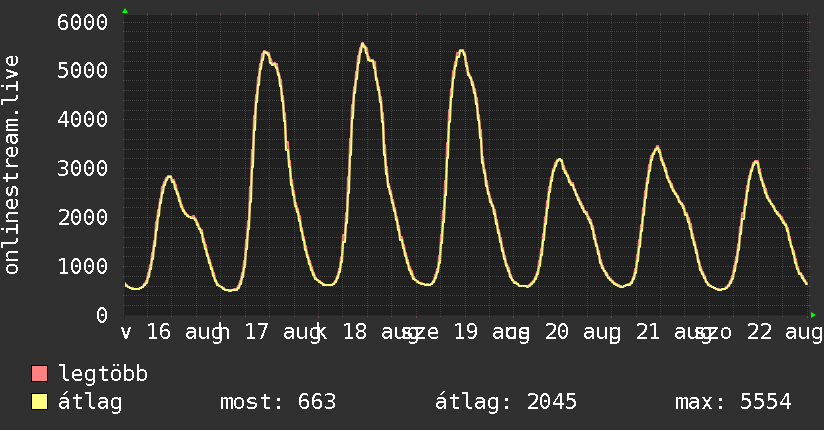Image resolution: width=824 pixels, height=430 pixels.
Task: Click the 'most: 663' value
Action: pos(278,402)
